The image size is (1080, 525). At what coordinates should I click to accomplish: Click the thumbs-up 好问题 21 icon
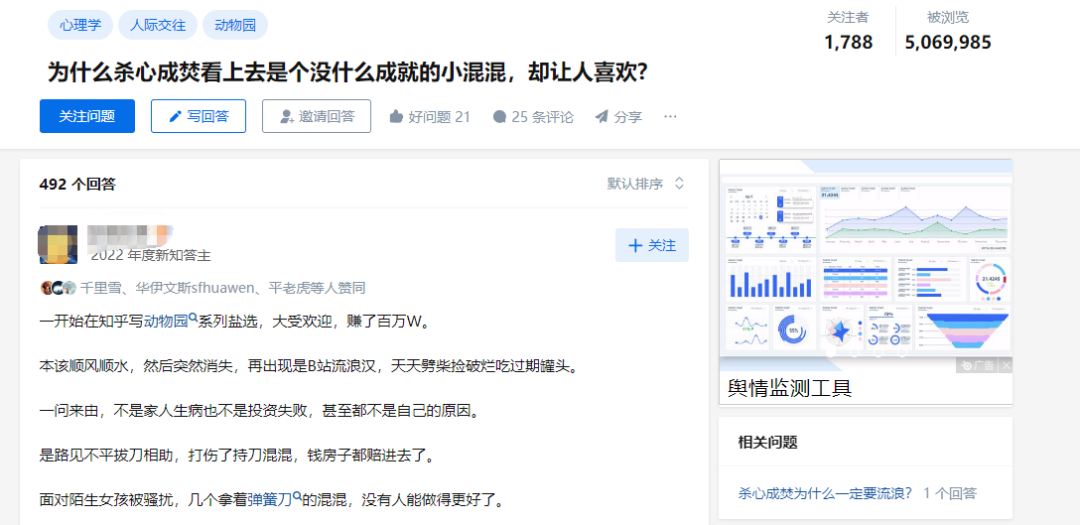pyautogui.click(x=395, y=117)
